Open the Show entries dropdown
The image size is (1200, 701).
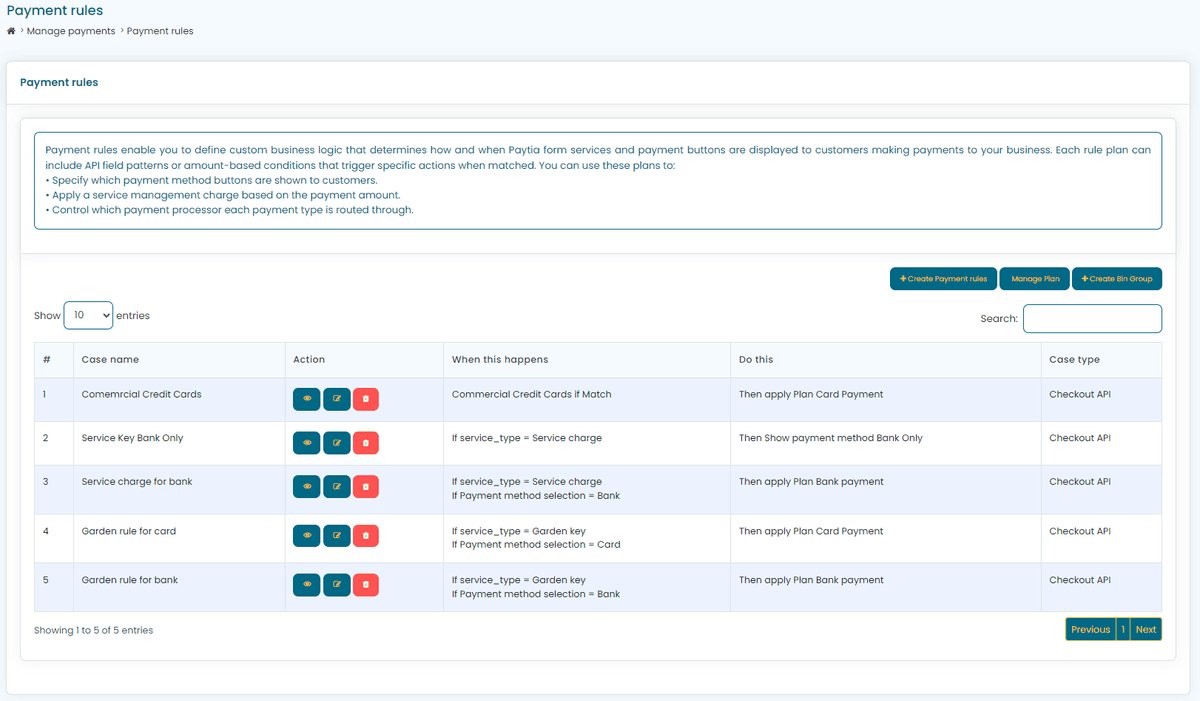pos(88,315)
